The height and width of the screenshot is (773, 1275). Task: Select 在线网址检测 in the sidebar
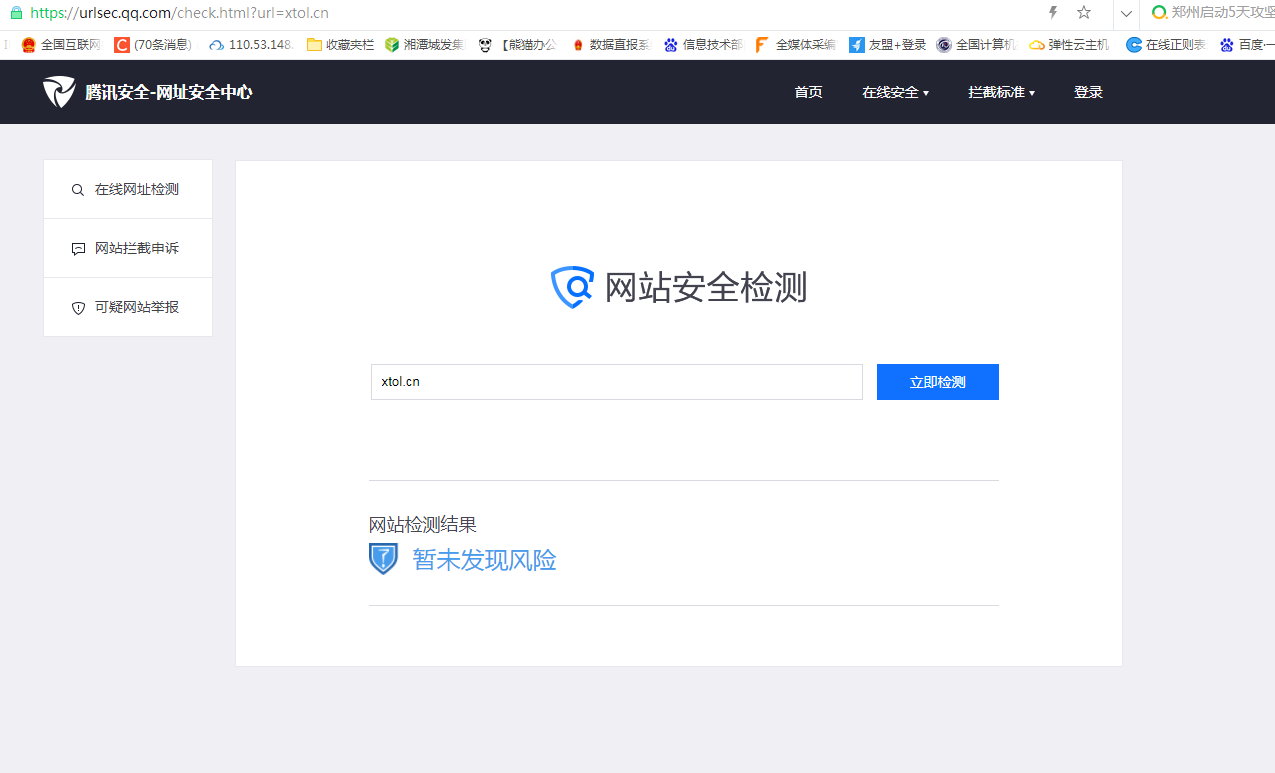click(x=128, y=189)
